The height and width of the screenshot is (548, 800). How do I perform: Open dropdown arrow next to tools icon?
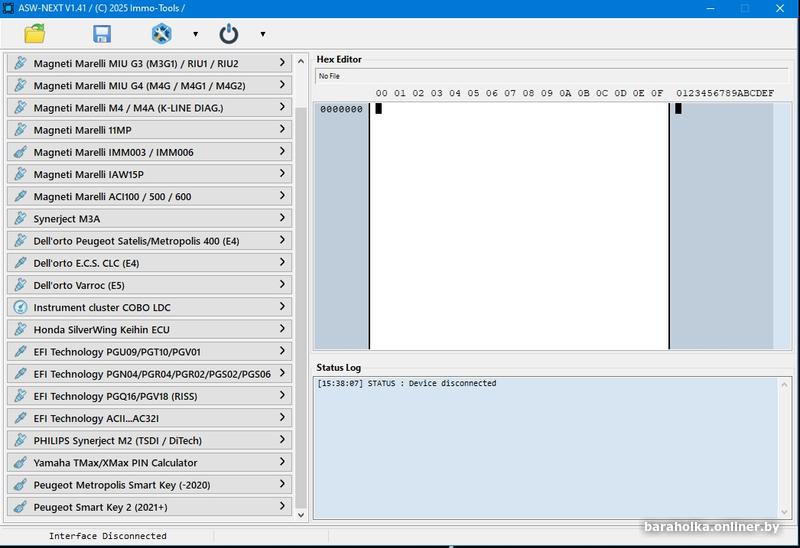pyautogui.click(x=195, y=34)
